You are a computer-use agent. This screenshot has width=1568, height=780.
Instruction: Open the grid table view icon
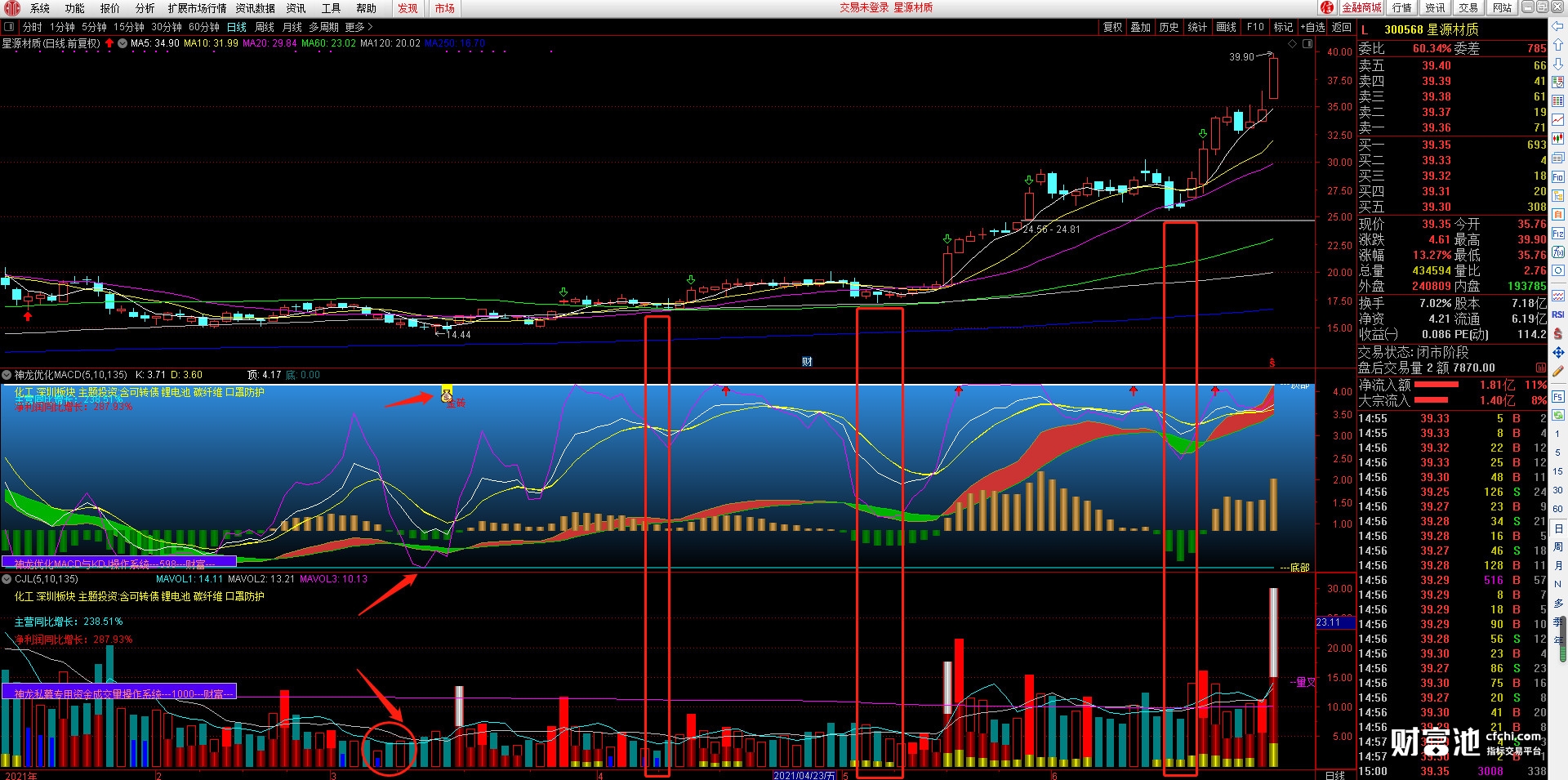1558,101
